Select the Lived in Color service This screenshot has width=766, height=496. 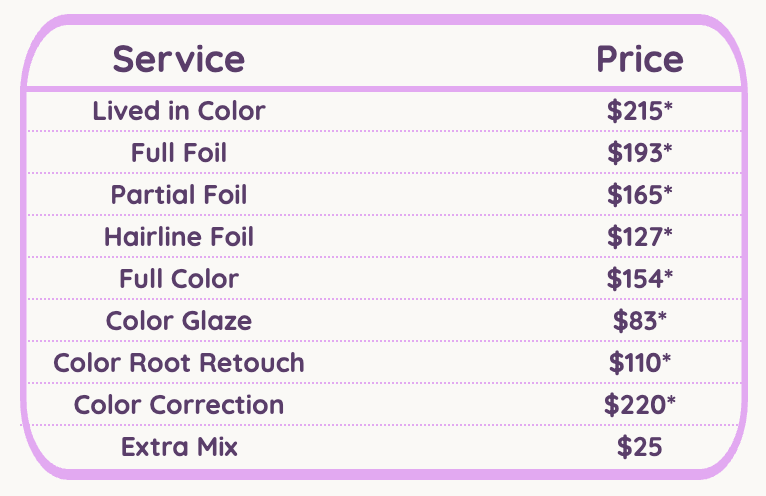tap(179, 110)
